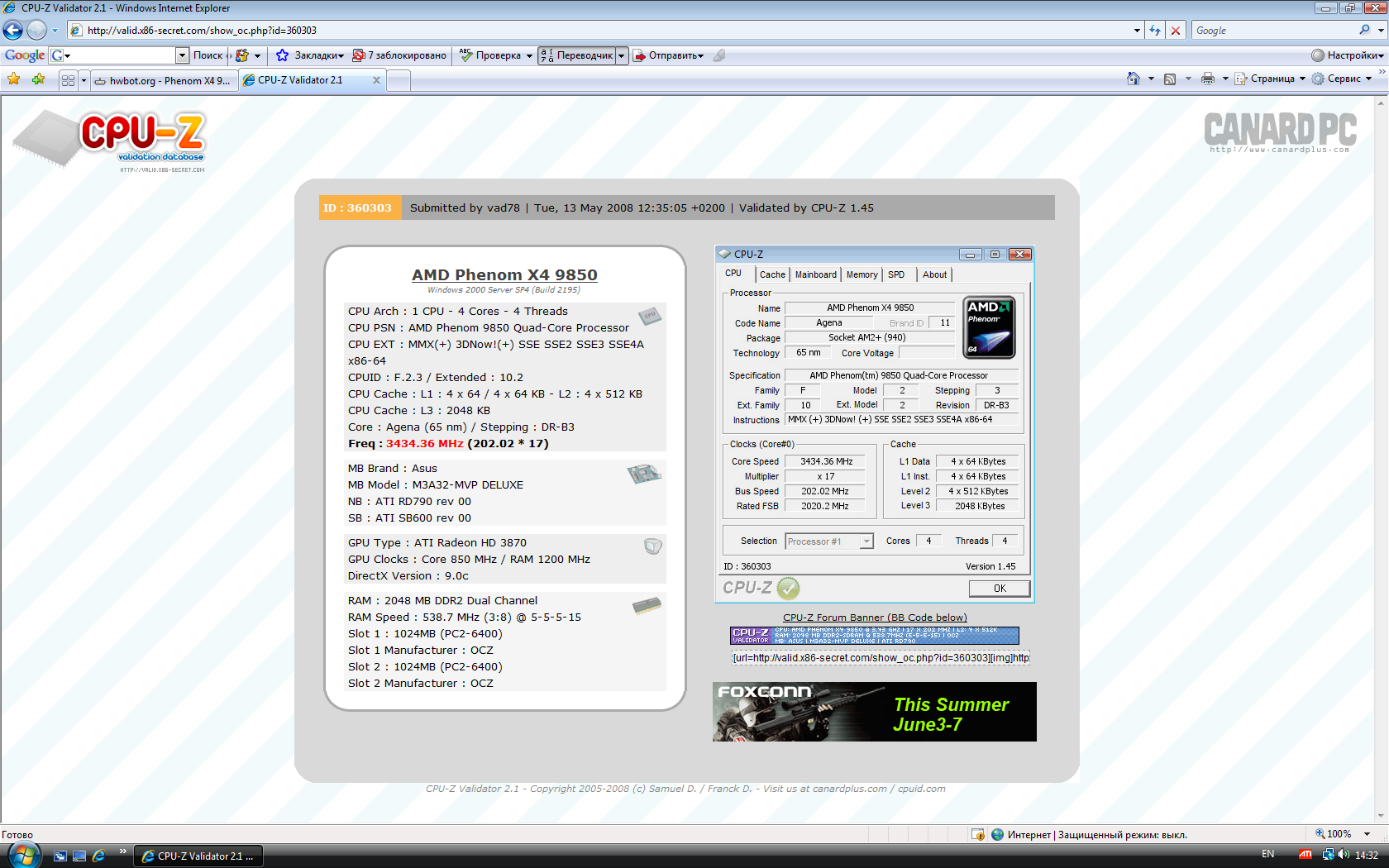1389x868 pixels.
Task: Expand the Google toolbar search box dropdown
Action: click(x=183, y=55)
